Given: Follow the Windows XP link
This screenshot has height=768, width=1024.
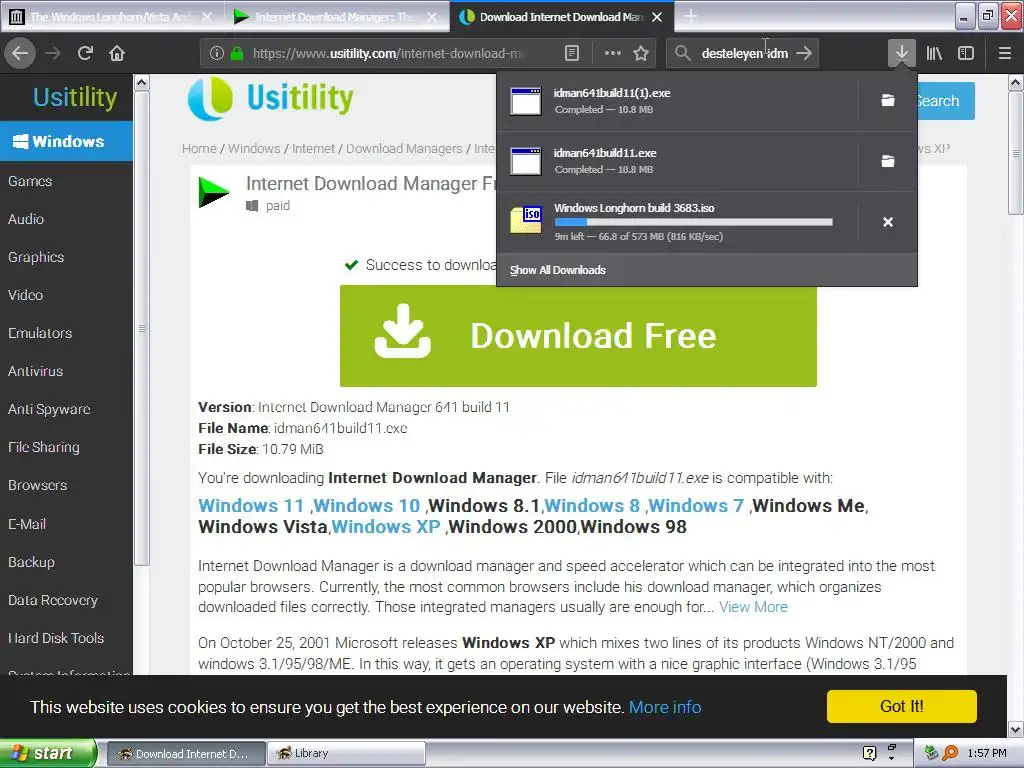Looking at the screenshot, I should point(386,526).
